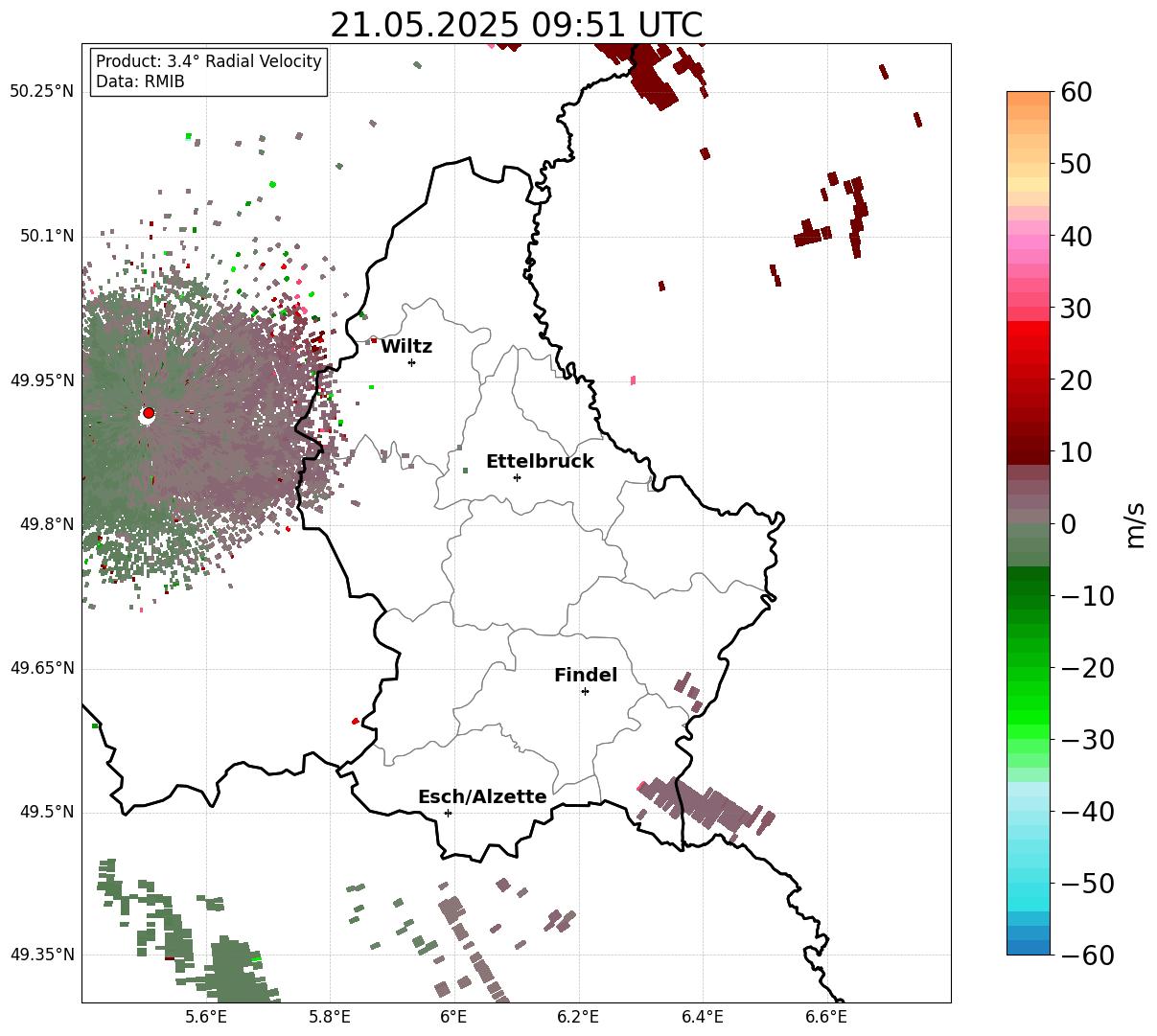Viewport: 1157px width, 1036px height.
Task: Click the 49.5°N latitude label
Action: point(46,812)
